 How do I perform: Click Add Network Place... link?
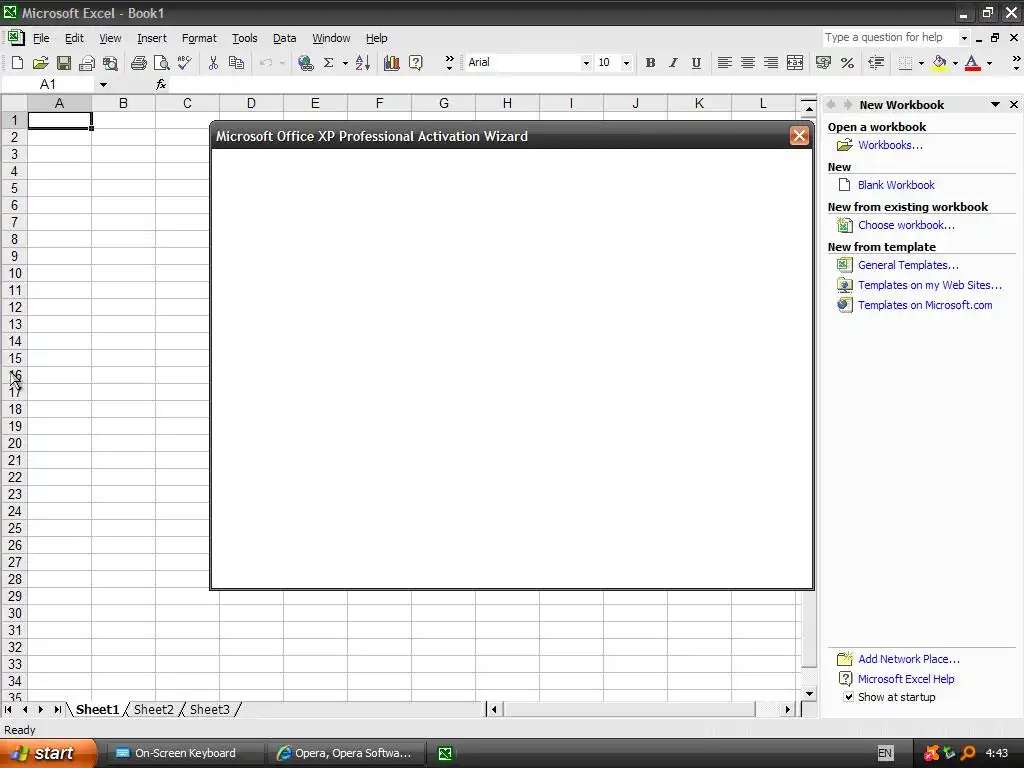pyautogui.click(x=908, y=659)
